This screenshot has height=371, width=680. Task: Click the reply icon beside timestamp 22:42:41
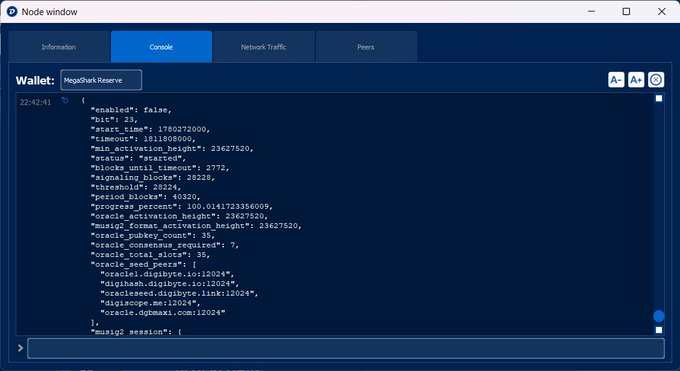click(x=65, y=101)
